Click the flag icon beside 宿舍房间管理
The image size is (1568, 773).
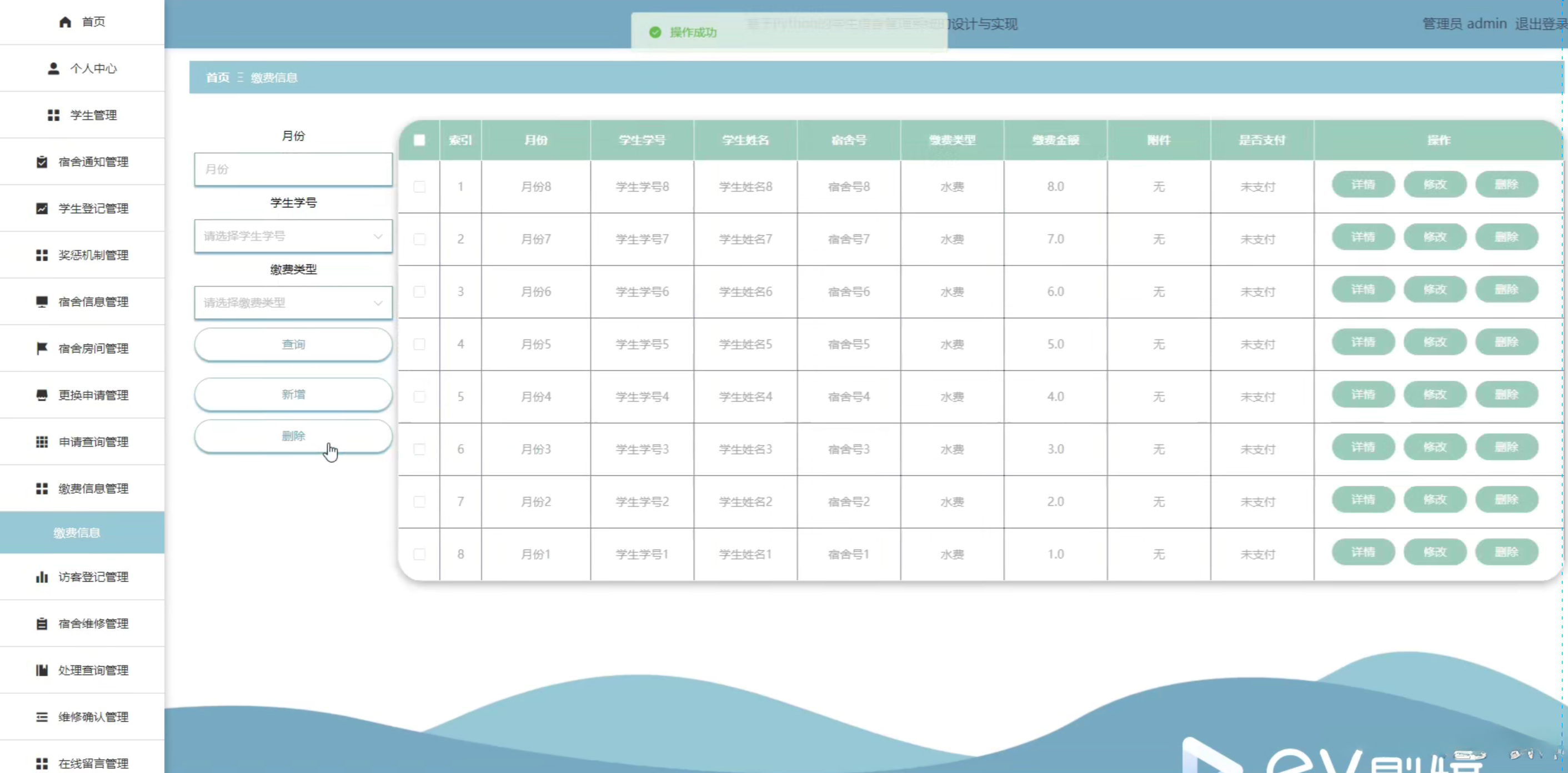42,348
